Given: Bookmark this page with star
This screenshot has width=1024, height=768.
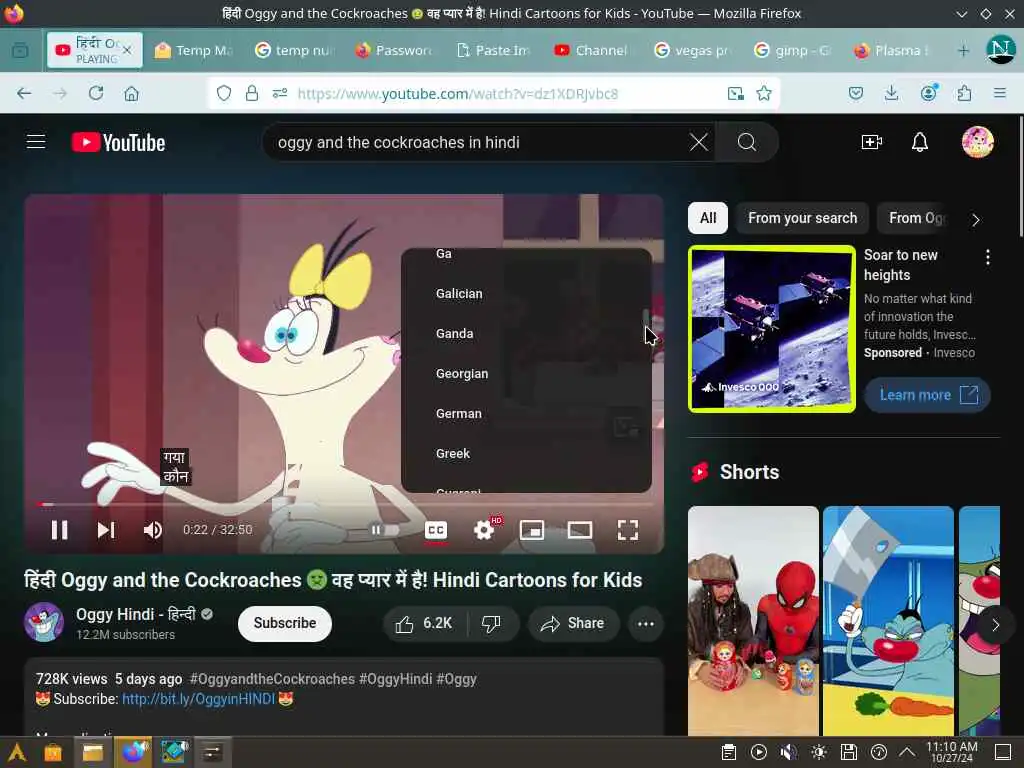Looking at the screenshot, I should tap(763, 93).
